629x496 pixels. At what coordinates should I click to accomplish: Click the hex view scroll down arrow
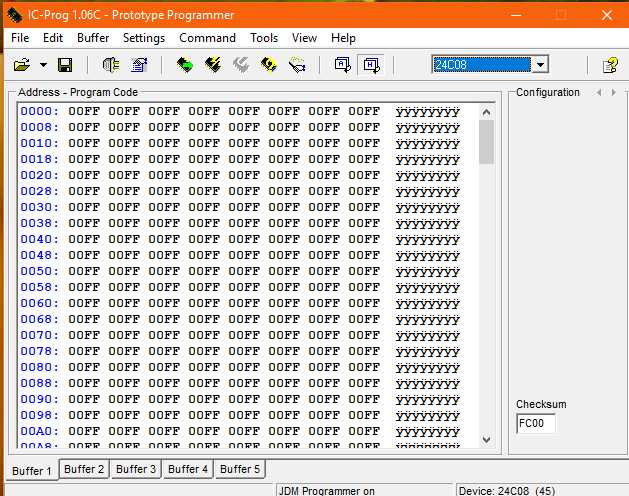(486, 439)
